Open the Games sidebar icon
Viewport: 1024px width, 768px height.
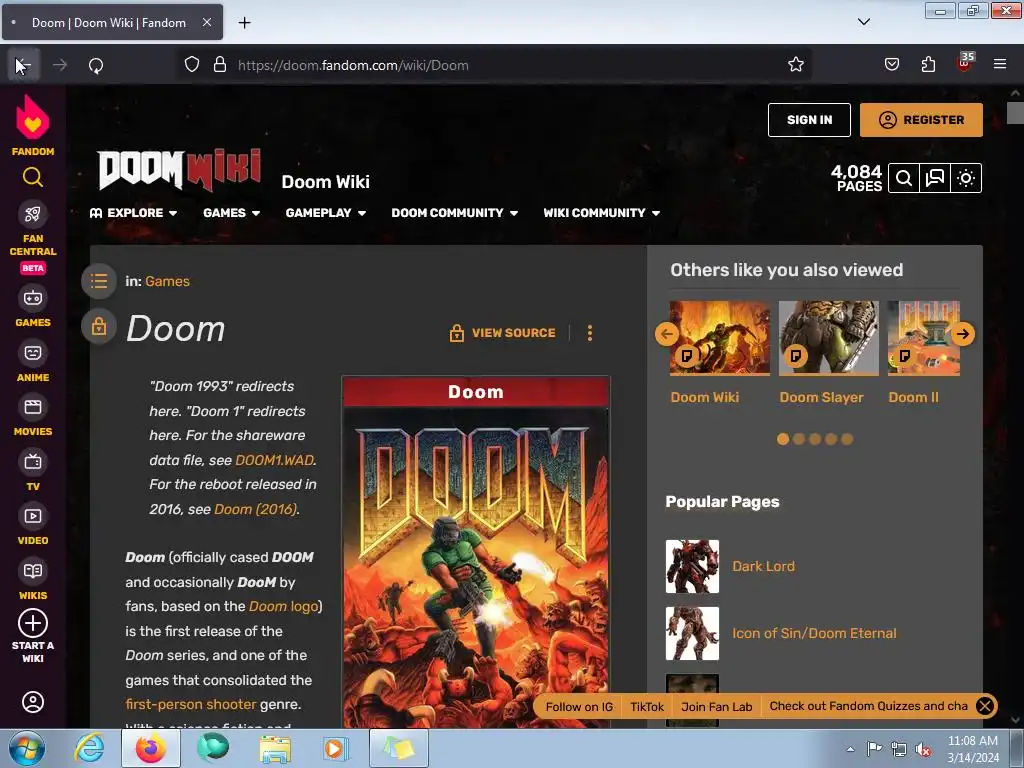coord(33,298)
